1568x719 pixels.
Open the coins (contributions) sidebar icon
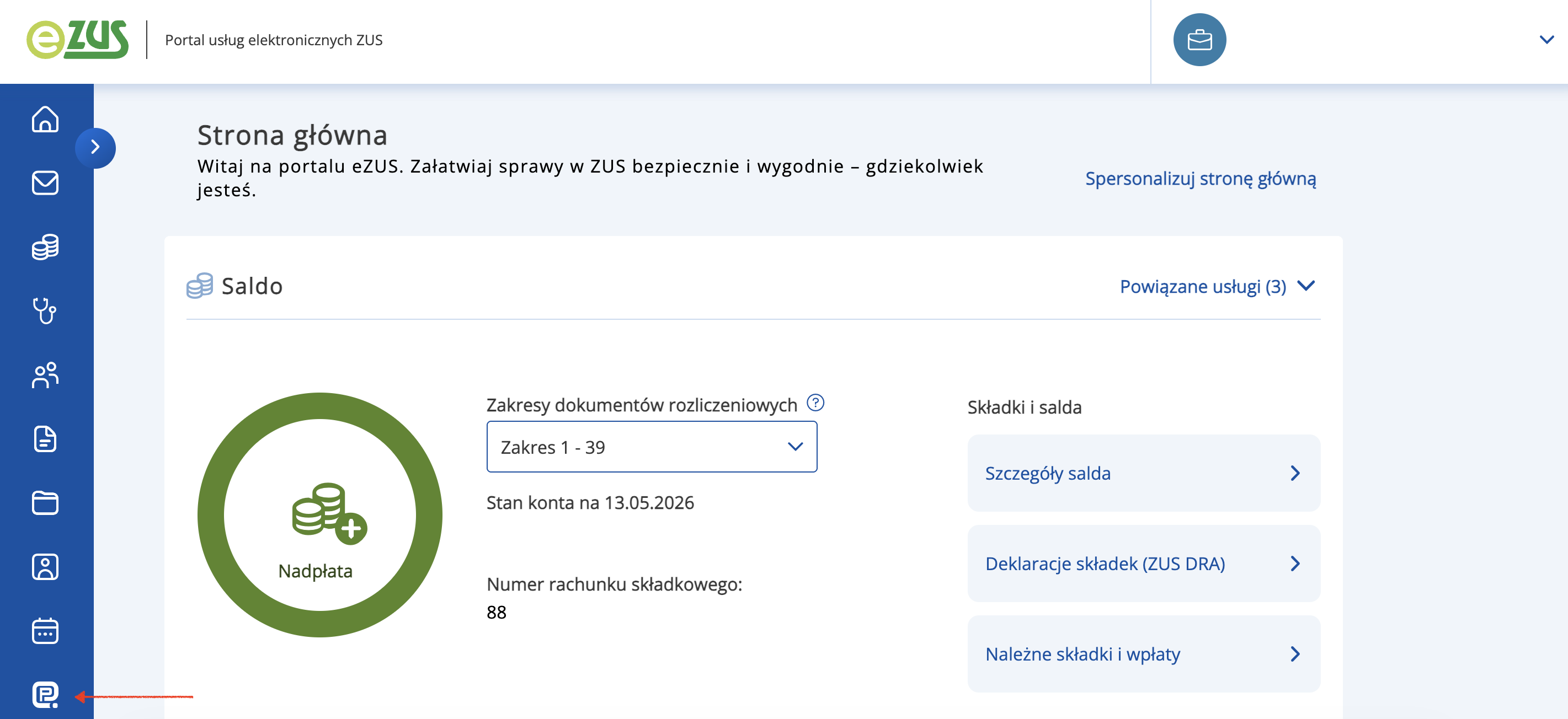tap(45, 247)
